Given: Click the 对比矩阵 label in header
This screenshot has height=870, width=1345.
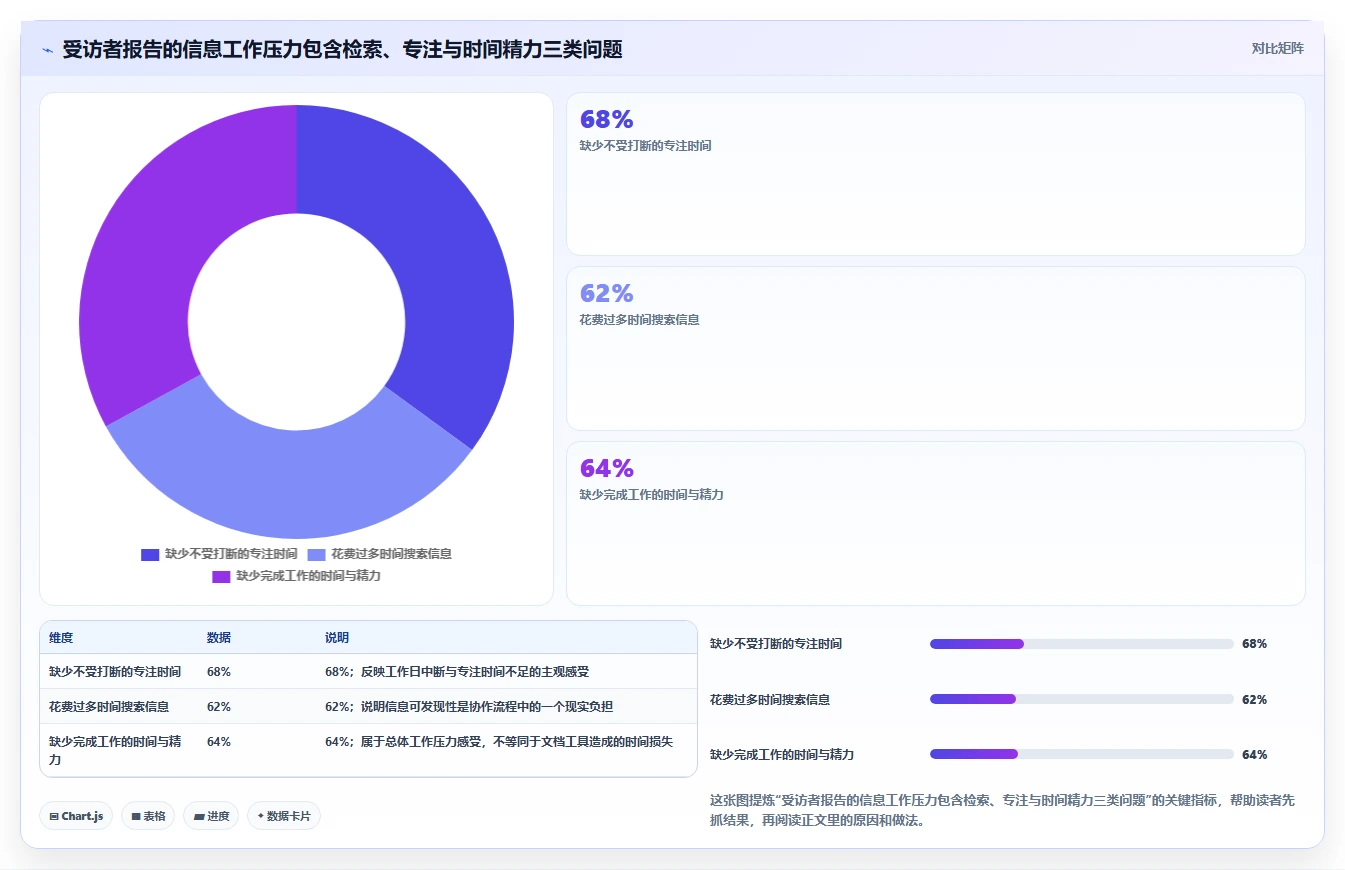Looking at the screenshot, I should click(x=1277, y=48).
